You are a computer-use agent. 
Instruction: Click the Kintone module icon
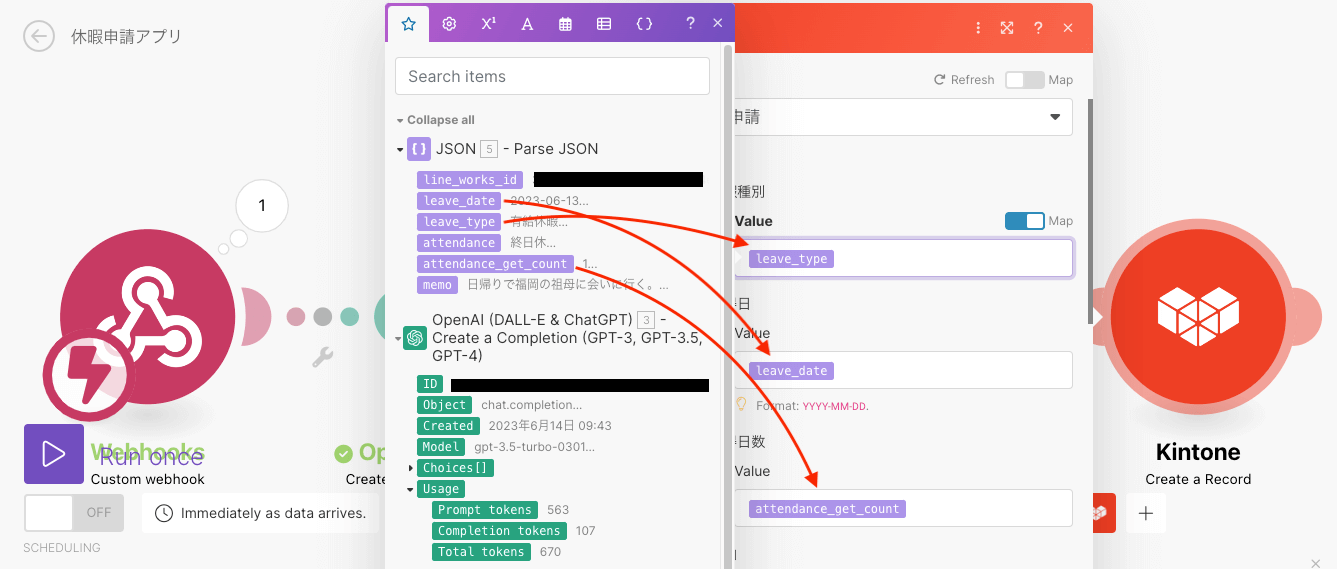pyautogui.click(x=1198, y=313)
